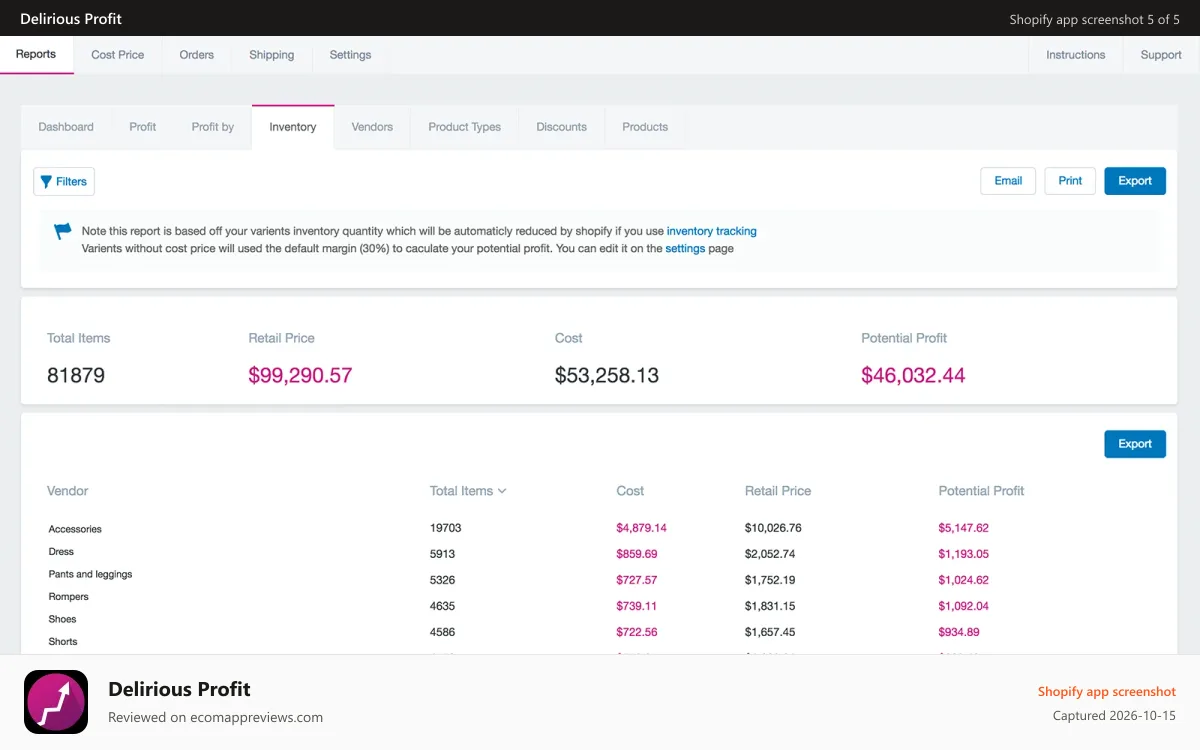Select the Shoes vendor row
1200x750 pixels.
point(62,619)
